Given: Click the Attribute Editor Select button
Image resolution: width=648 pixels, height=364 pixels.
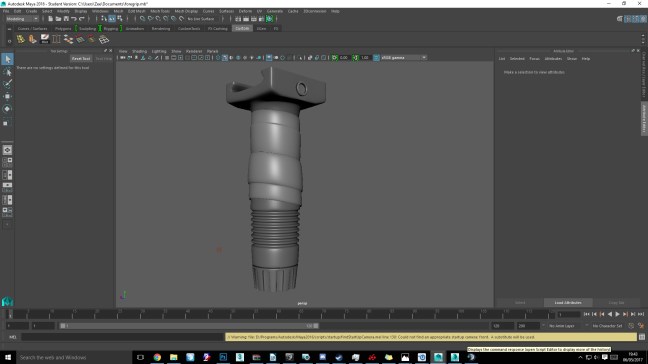Looking at the screenshot, I should (520, 303).
